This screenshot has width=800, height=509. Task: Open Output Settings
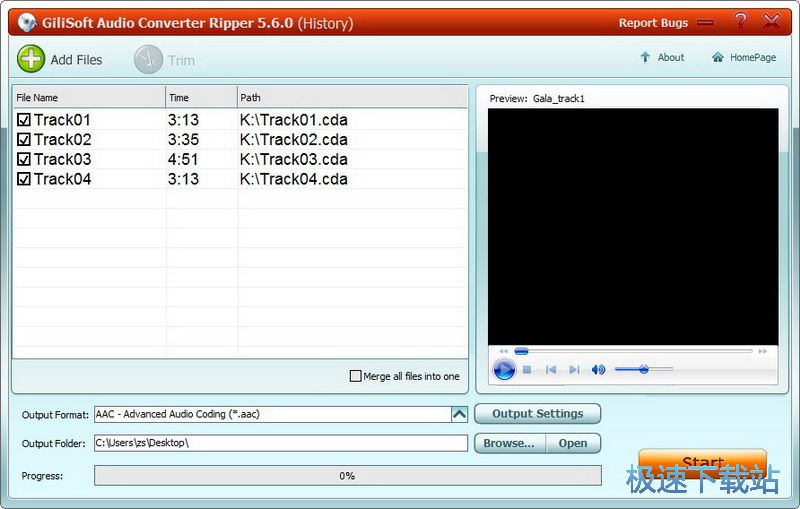[537, 414]
